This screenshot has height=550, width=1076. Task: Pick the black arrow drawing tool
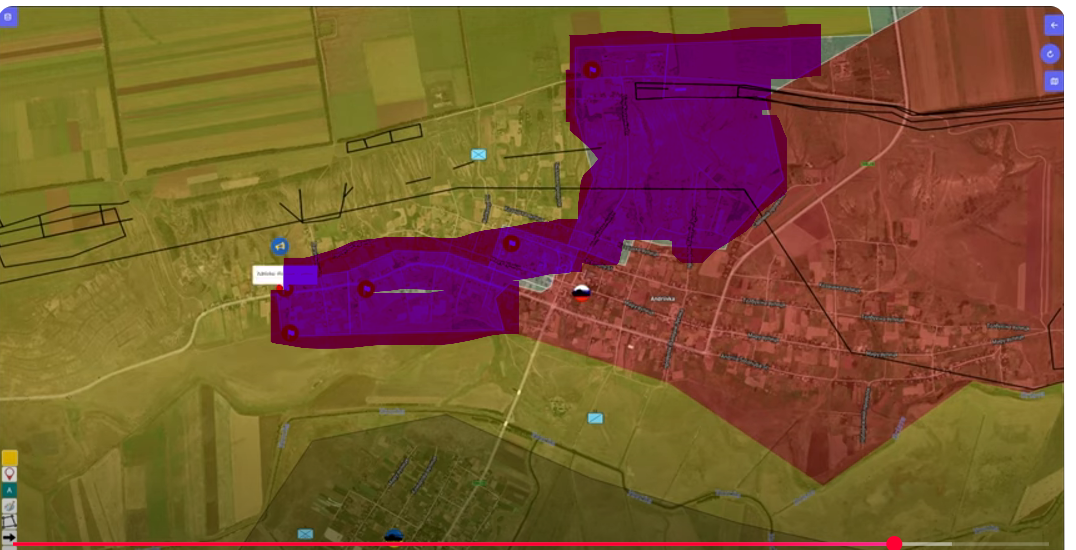coord(10,538)
